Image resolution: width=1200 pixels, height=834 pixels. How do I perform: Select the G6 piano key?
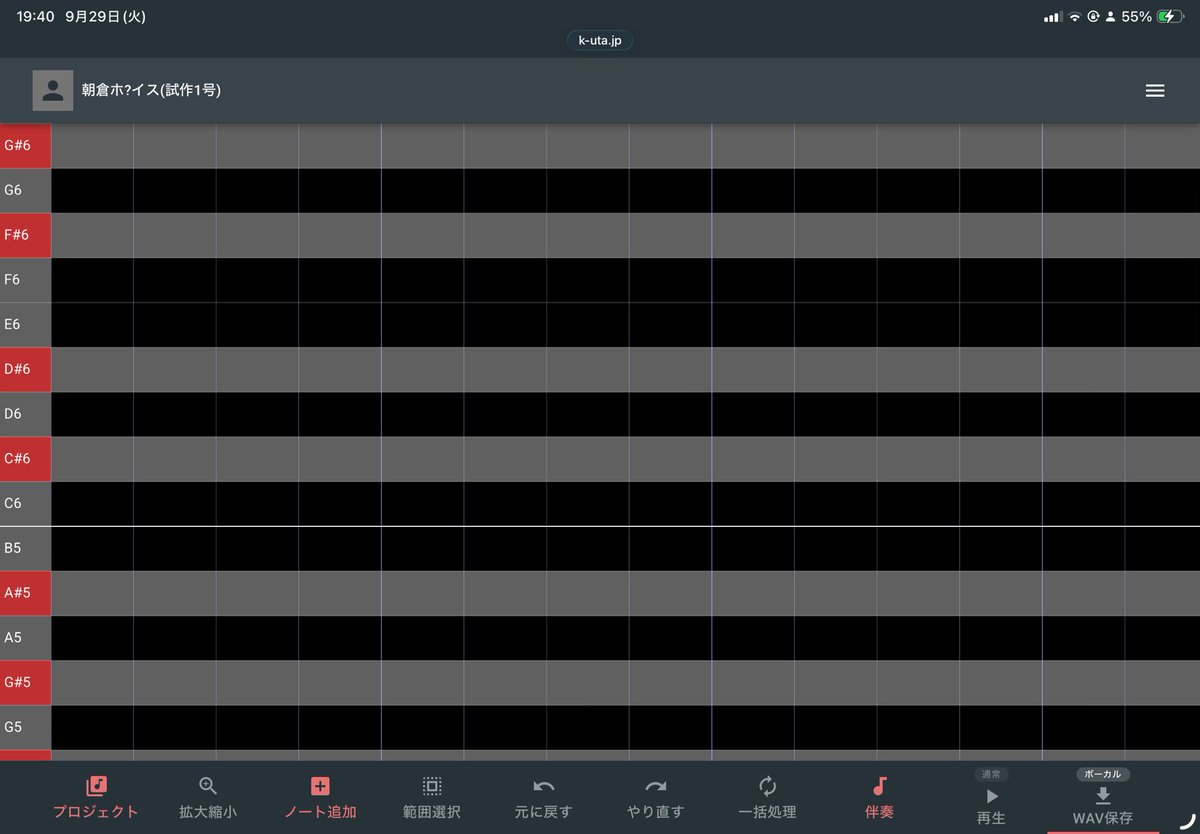pos(25,190)
